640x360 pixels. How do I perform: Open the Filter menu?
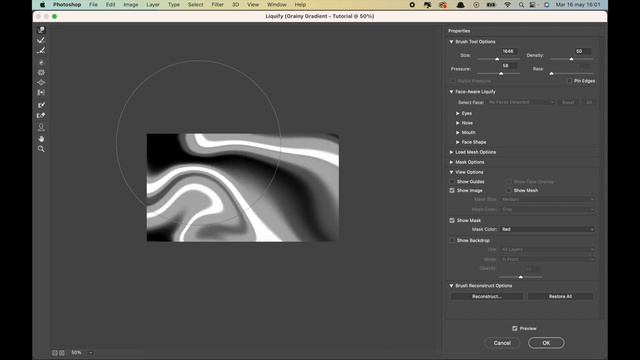click(218, 4)
